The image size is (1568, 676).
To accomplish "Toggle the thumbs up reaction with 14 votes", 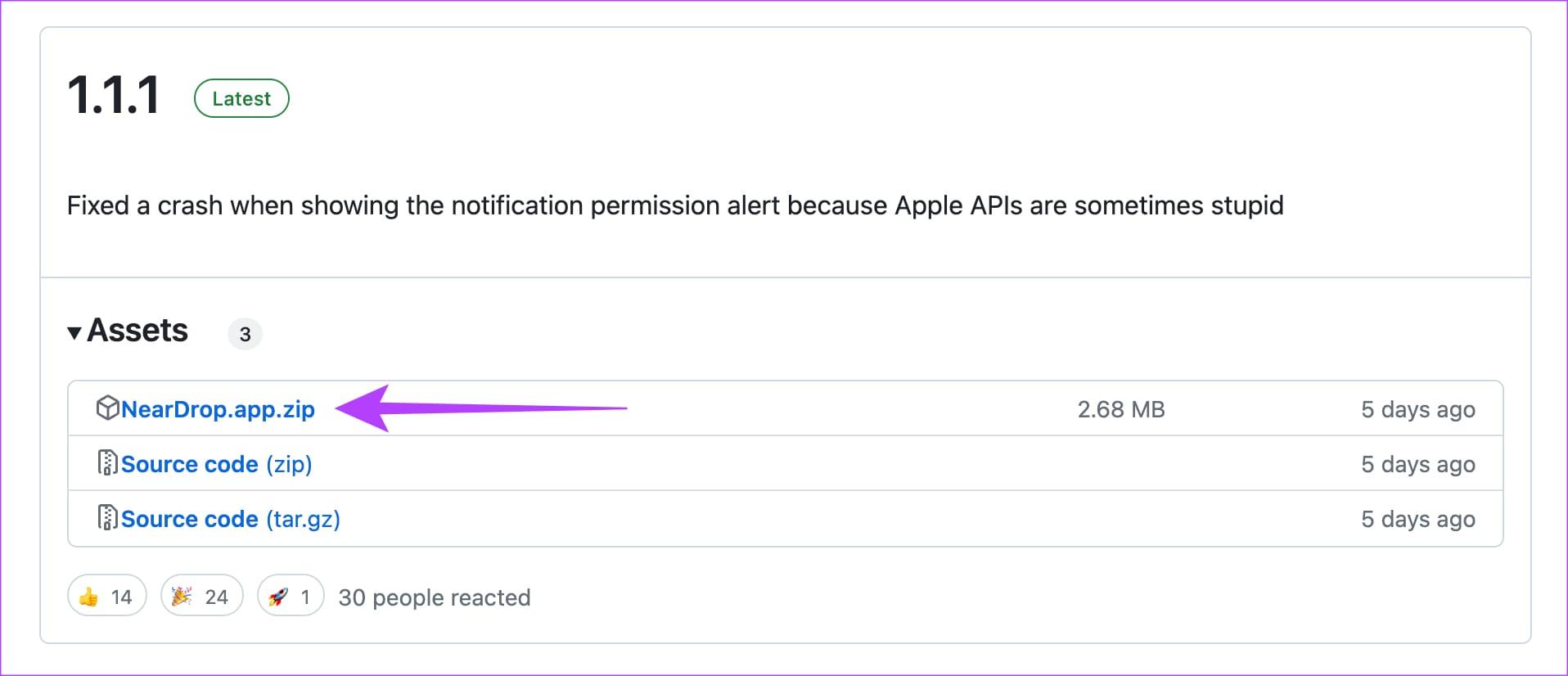I will click(107, 596).
